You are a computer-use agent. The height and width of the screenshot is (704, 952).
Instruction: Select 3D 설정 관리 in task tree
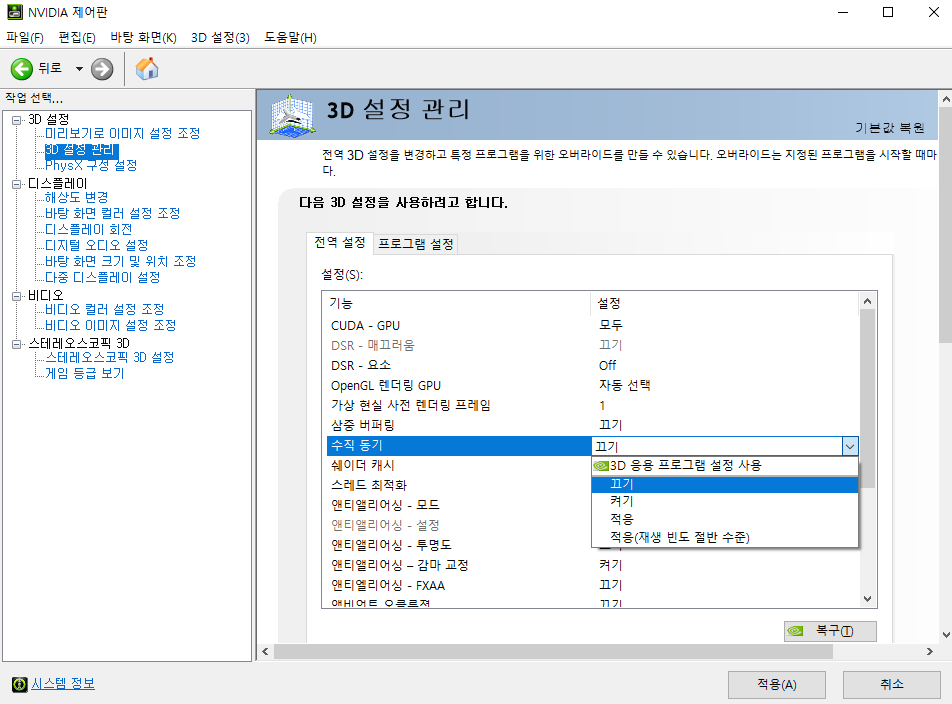(x=81, y=149)
